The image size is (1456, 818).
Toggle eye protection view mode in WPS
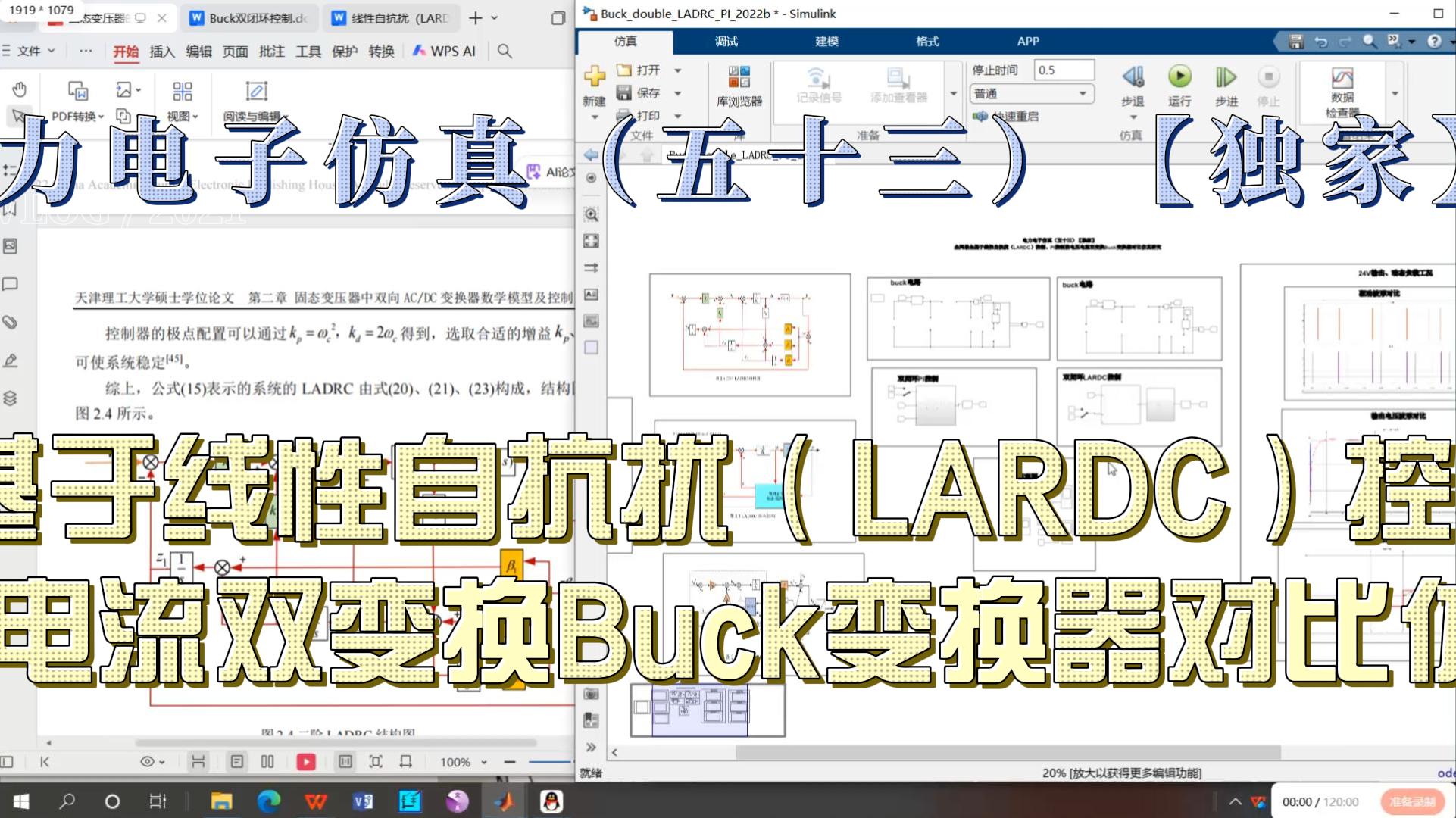point(148,762)
